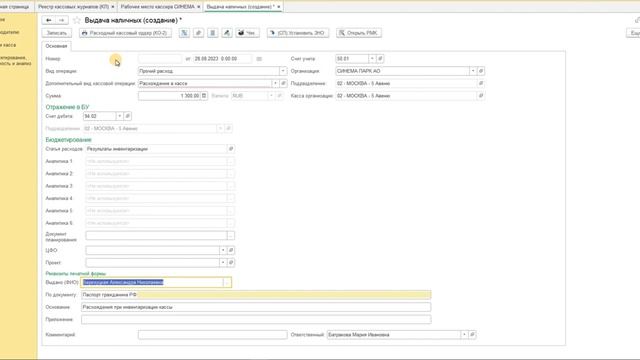Switch to Реестр кассовых журналов tab
Image resolution: width=640 pixels, height=360 pixels.
pos(73,7)
